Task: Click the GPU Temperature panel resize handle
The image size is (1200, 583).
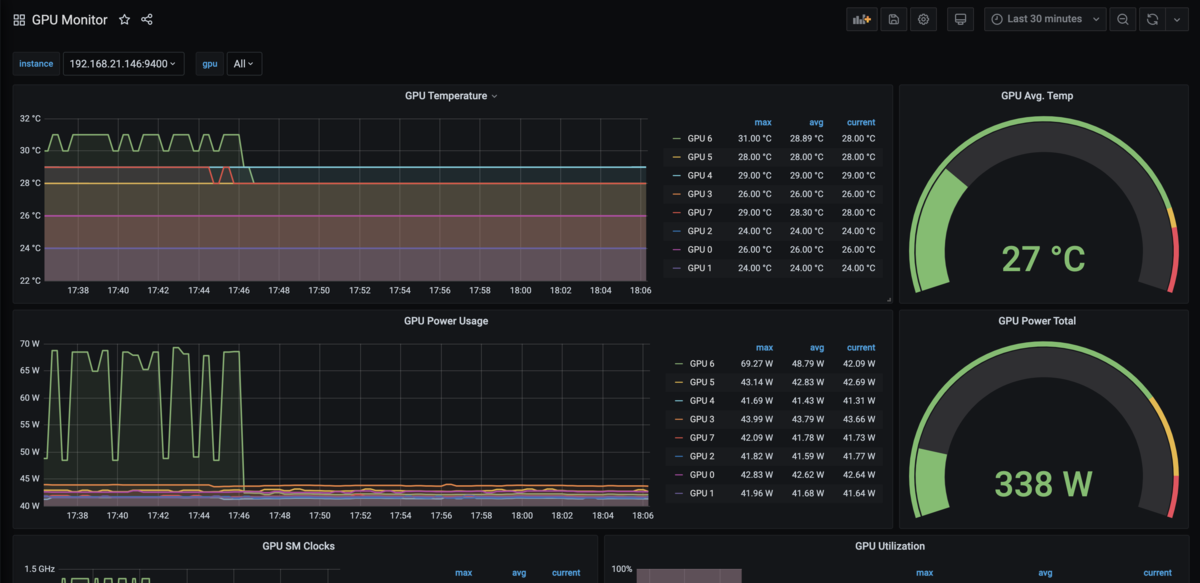Action: click(888, 299)
